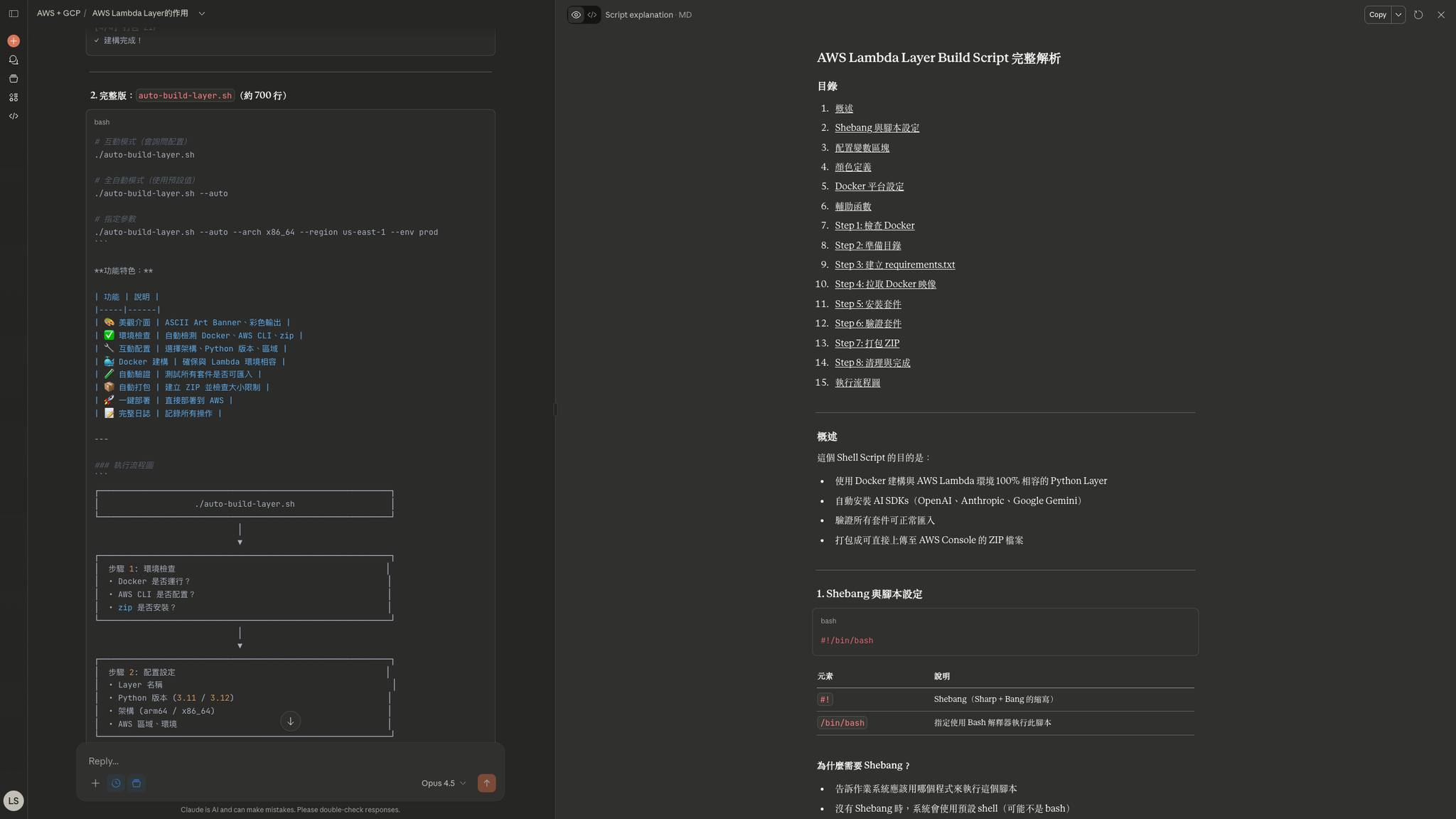Open the AWS + GCP project breadcrumb

click(58, 14)
